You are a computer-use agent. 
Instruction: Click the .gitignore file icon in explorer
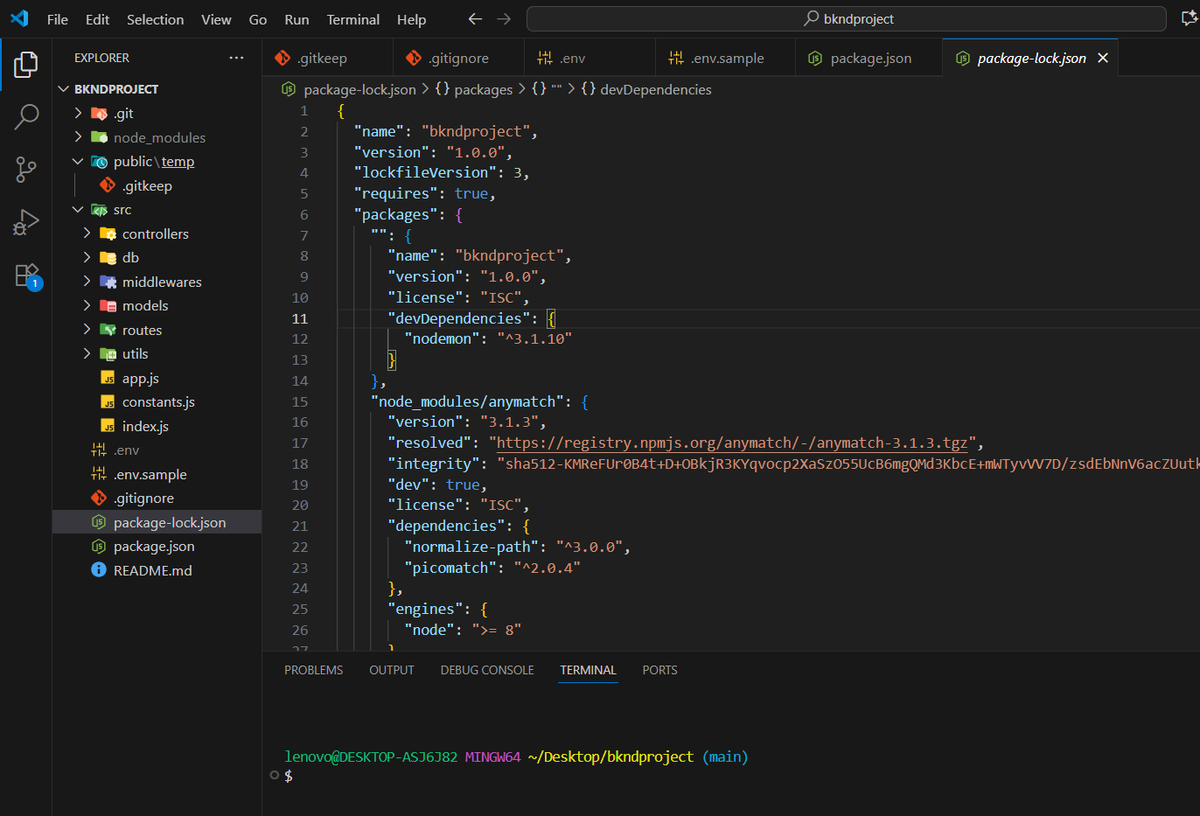(98, 498)
